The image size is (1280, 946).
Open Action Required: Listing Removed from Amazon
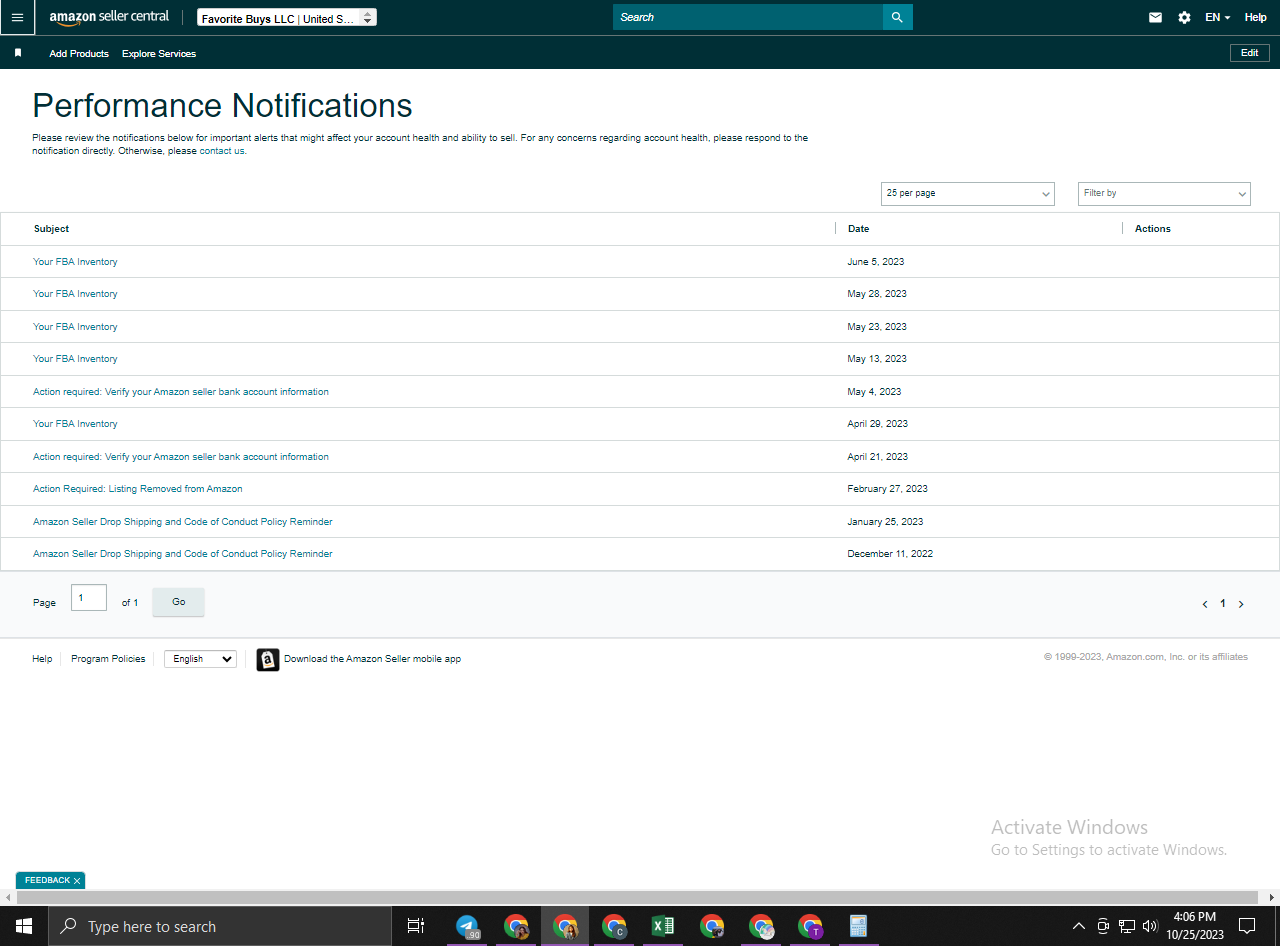tap(138, 489)
